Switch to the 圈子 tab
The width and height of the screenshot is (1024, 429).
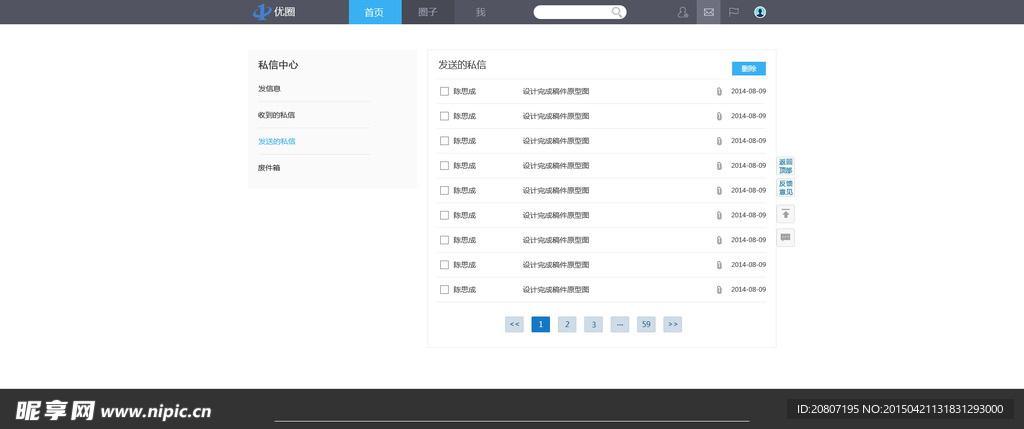[x=428, y=12]
